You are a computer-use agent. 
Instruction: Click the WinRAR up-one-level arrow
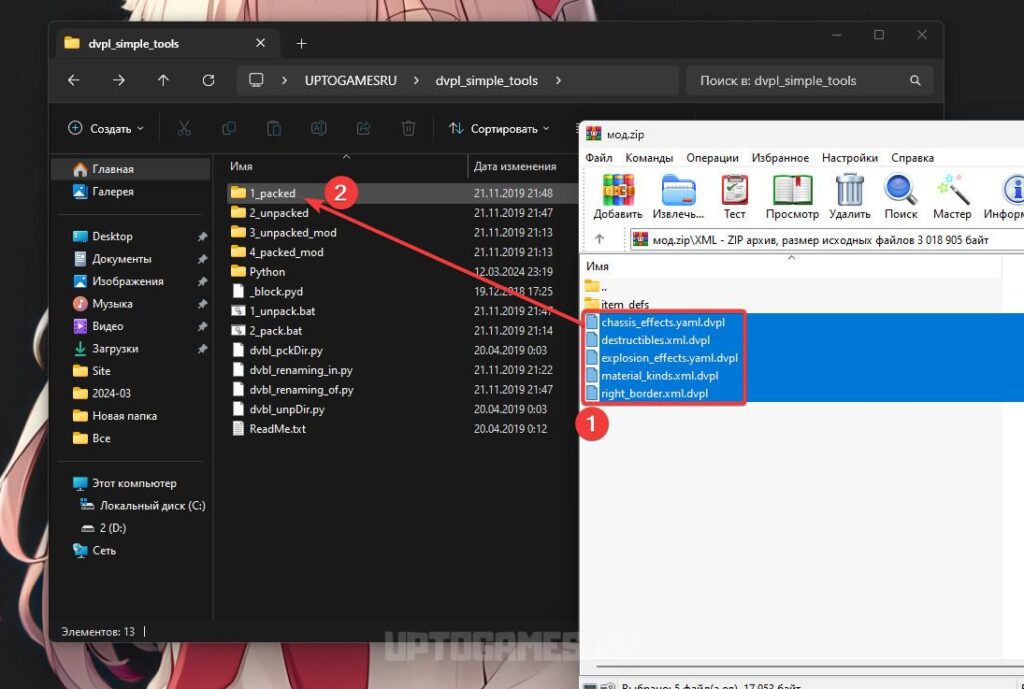[600, 239]
